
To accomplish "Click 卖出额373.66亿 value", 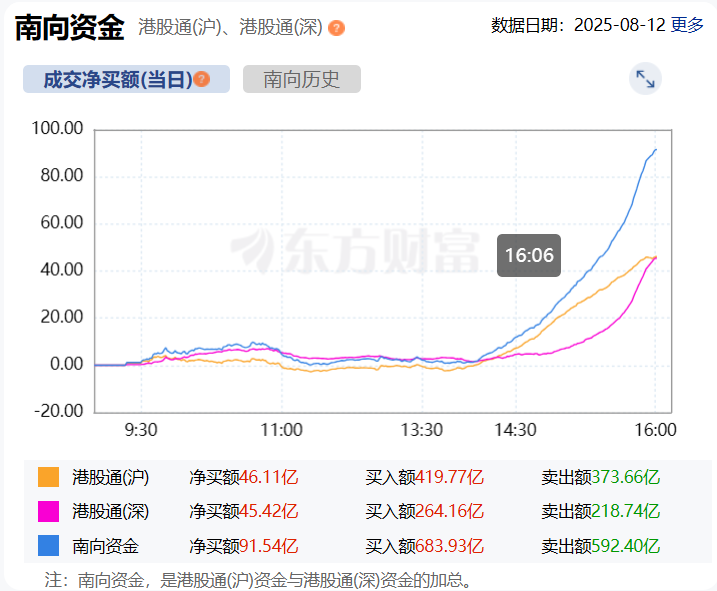I will click(x=601, y=477).
